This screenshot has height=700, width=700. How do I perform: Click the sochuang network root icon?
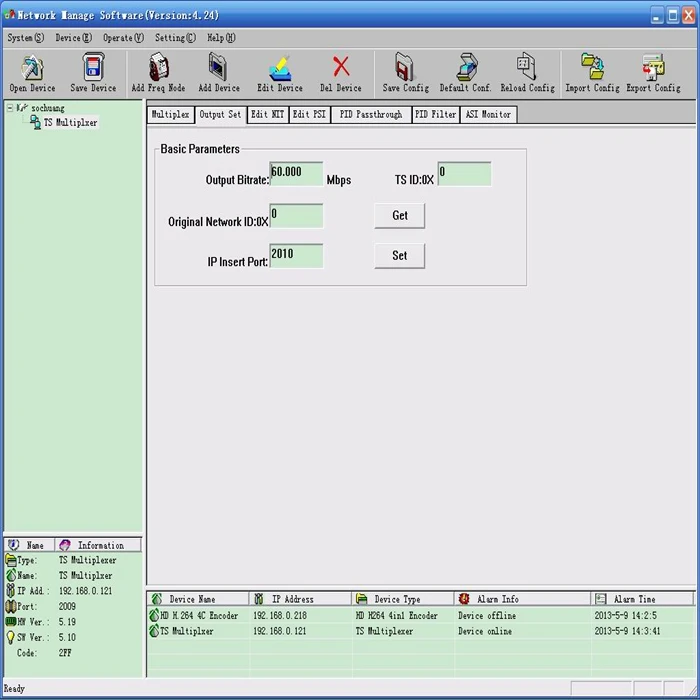22,108
